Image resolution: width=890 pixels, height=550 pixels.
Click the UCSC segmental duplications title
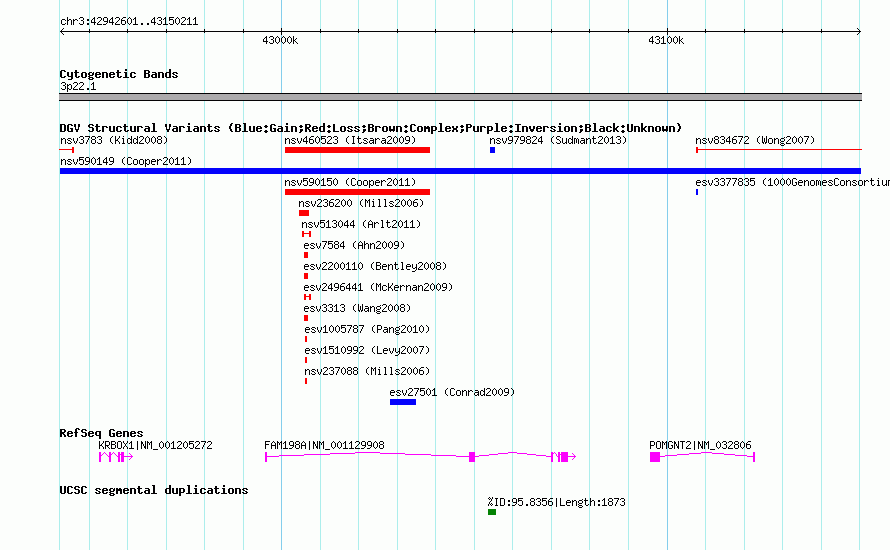[x=154, y=490]
